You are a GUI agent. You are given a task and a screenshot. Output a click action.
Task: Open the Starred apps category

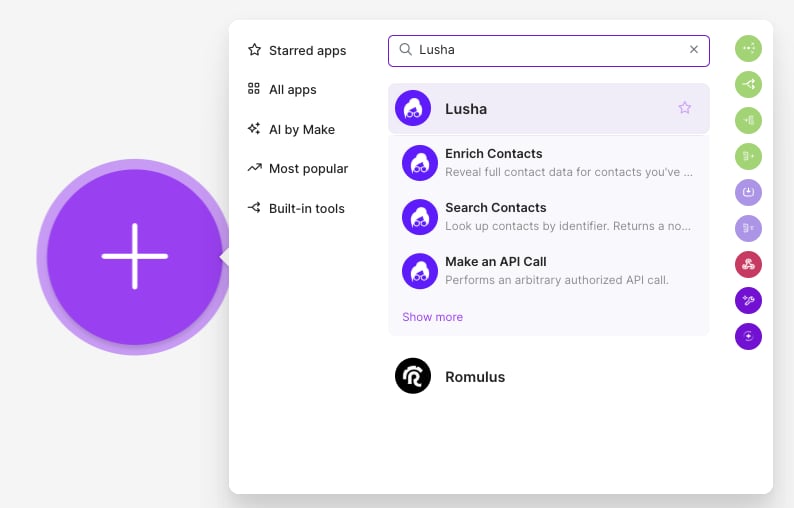[x=297, y=50]
